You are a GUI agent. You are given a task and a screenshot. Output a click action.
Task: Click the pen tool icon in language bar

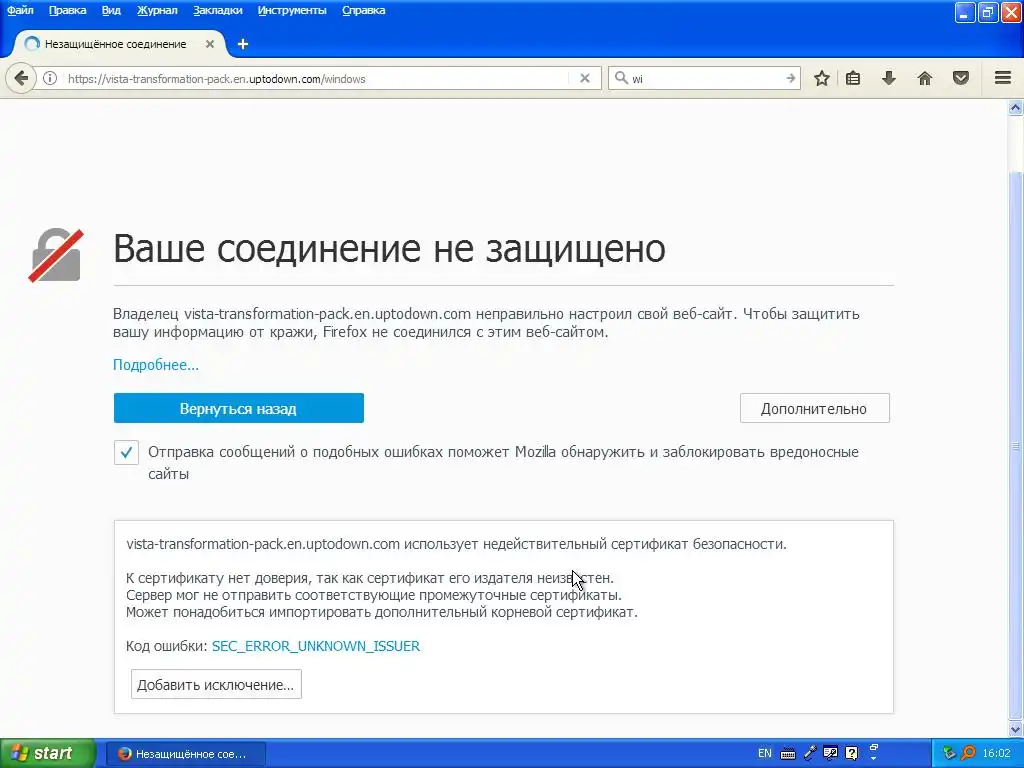pos(809,753)
